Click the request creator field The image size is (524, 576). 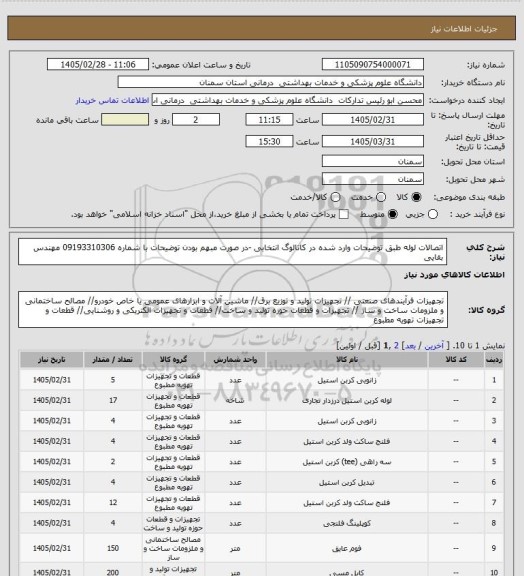[288, 100]
